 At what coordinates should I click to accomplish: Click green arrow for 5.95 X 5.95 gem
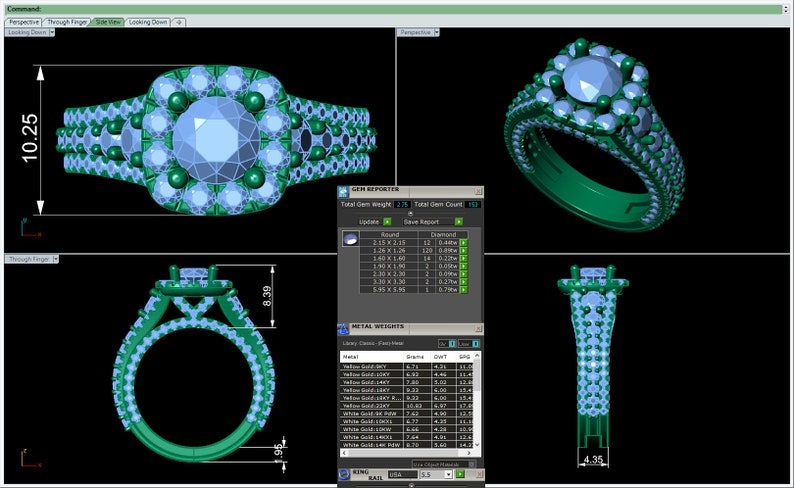(x=463, y=290)
